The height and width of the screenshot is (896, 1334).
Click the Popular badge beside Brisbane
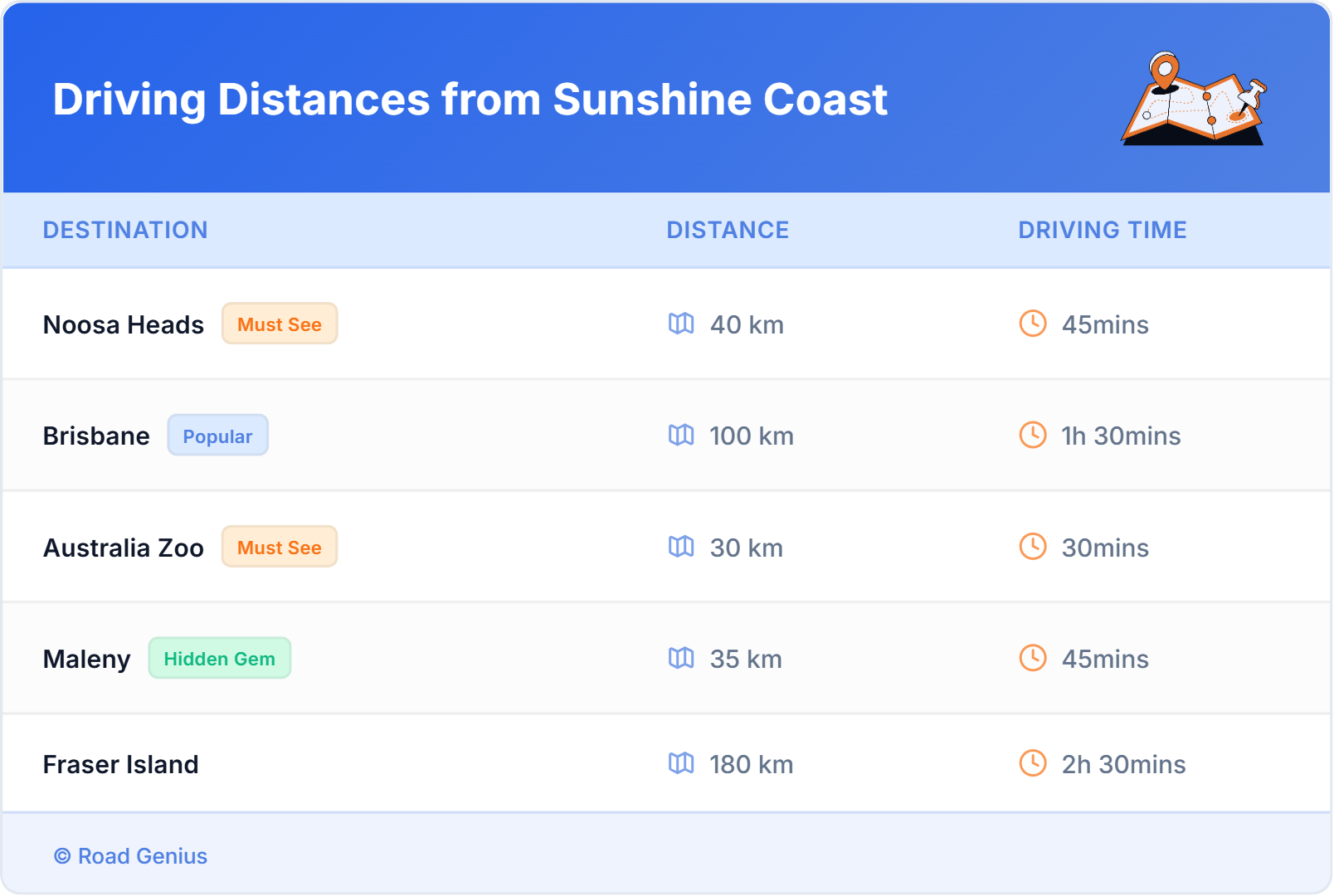click(217, 436)
